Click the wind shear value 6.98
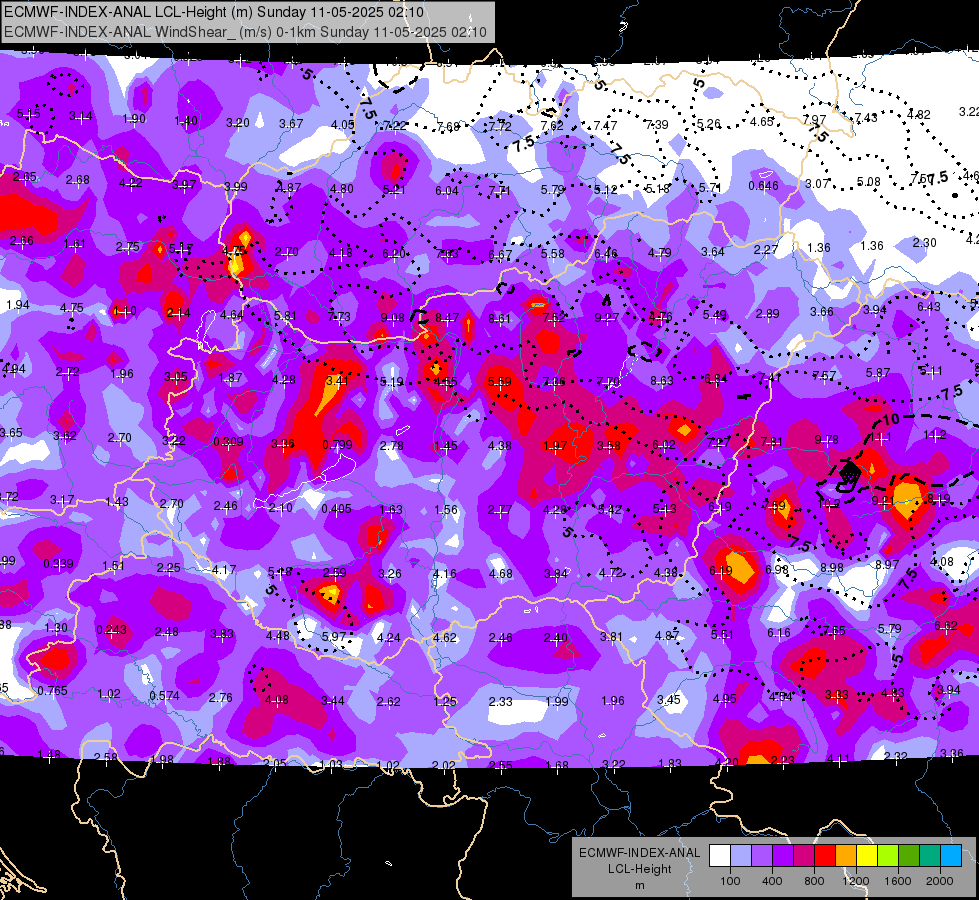979x900 pixels. pos(777,569)
